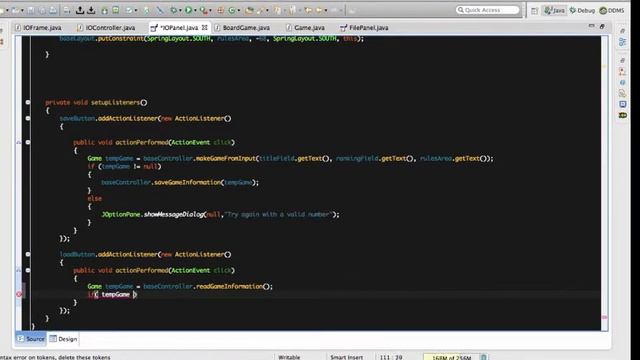Maximize the editor area
This screenshot has width=640, height=360.
(602, 26)
